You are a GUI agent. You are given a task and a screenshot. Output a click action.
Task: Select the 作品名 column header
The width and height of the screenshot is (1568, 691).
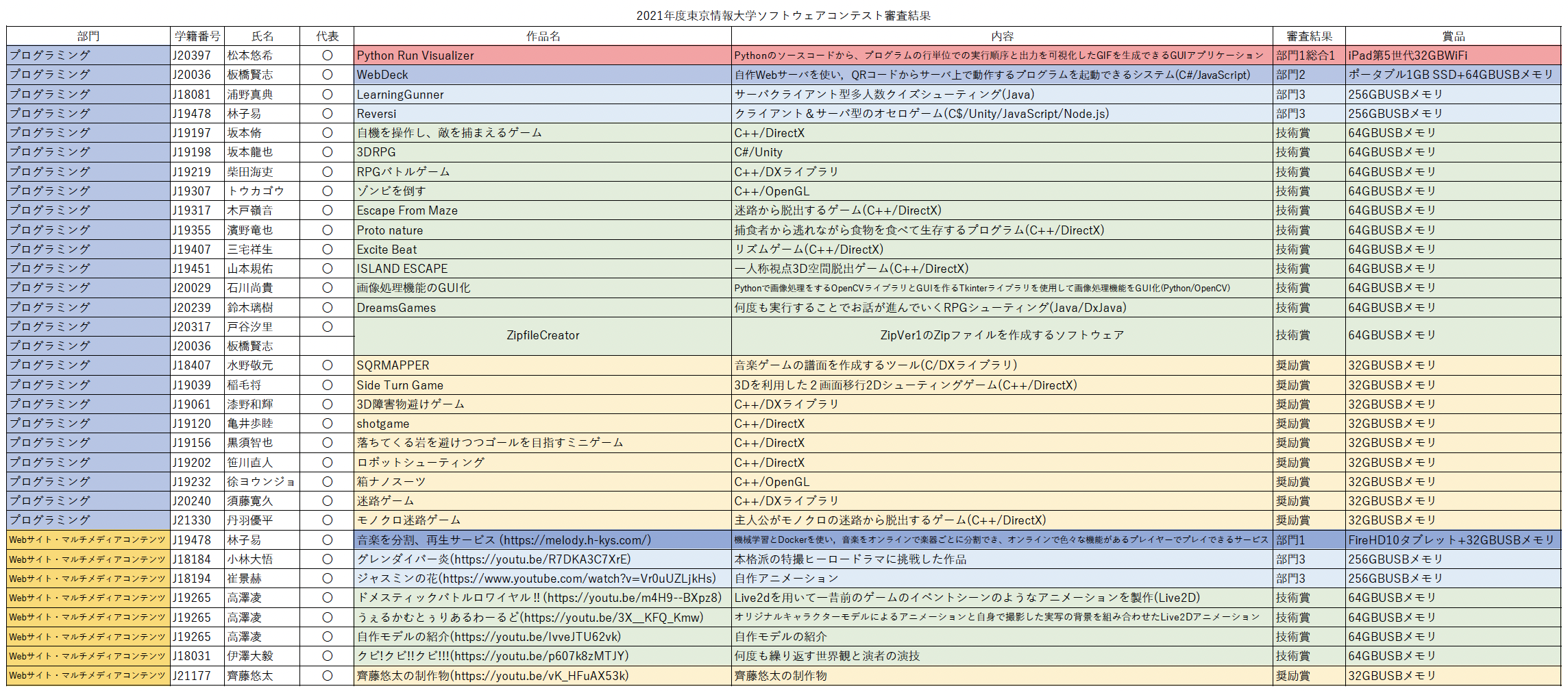click(543, 36)
